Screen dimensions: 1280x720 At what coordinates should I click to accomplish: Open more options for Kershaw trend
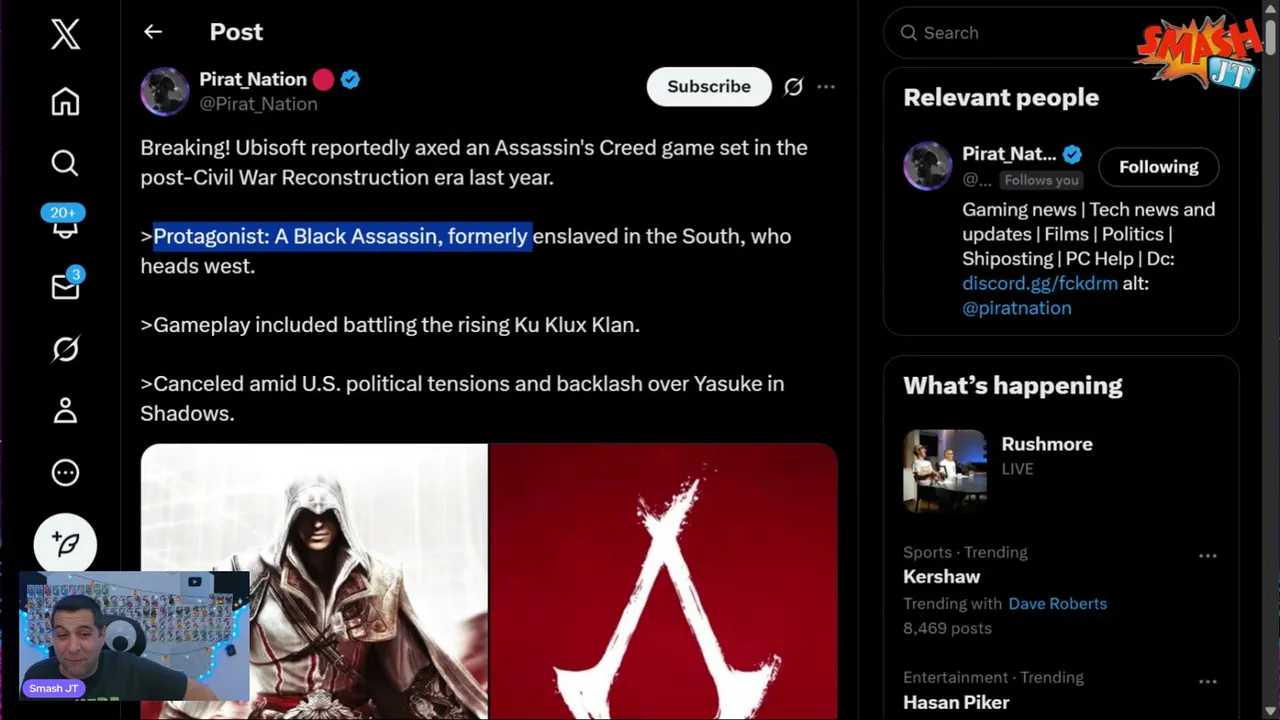(1208, 556)
